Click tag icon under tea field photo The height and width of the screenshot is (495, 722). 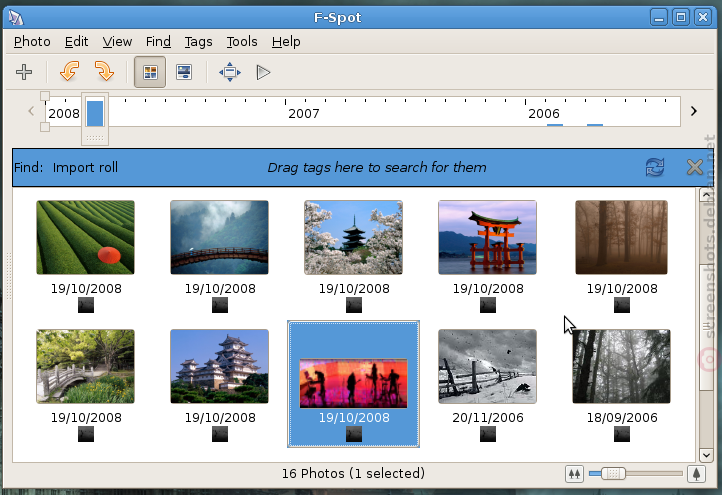tap(86, 305)
